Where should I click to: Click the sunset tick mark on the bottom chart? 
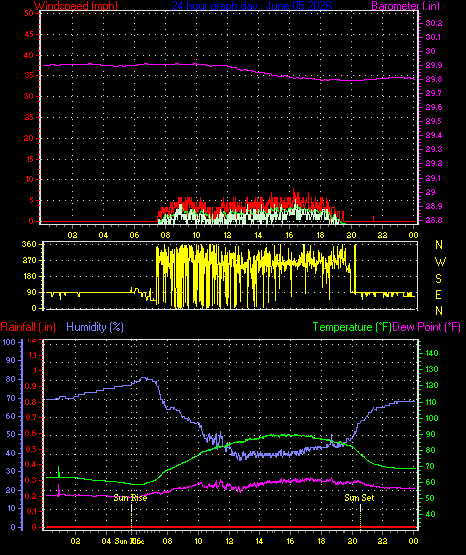click(x=360, y=516)
